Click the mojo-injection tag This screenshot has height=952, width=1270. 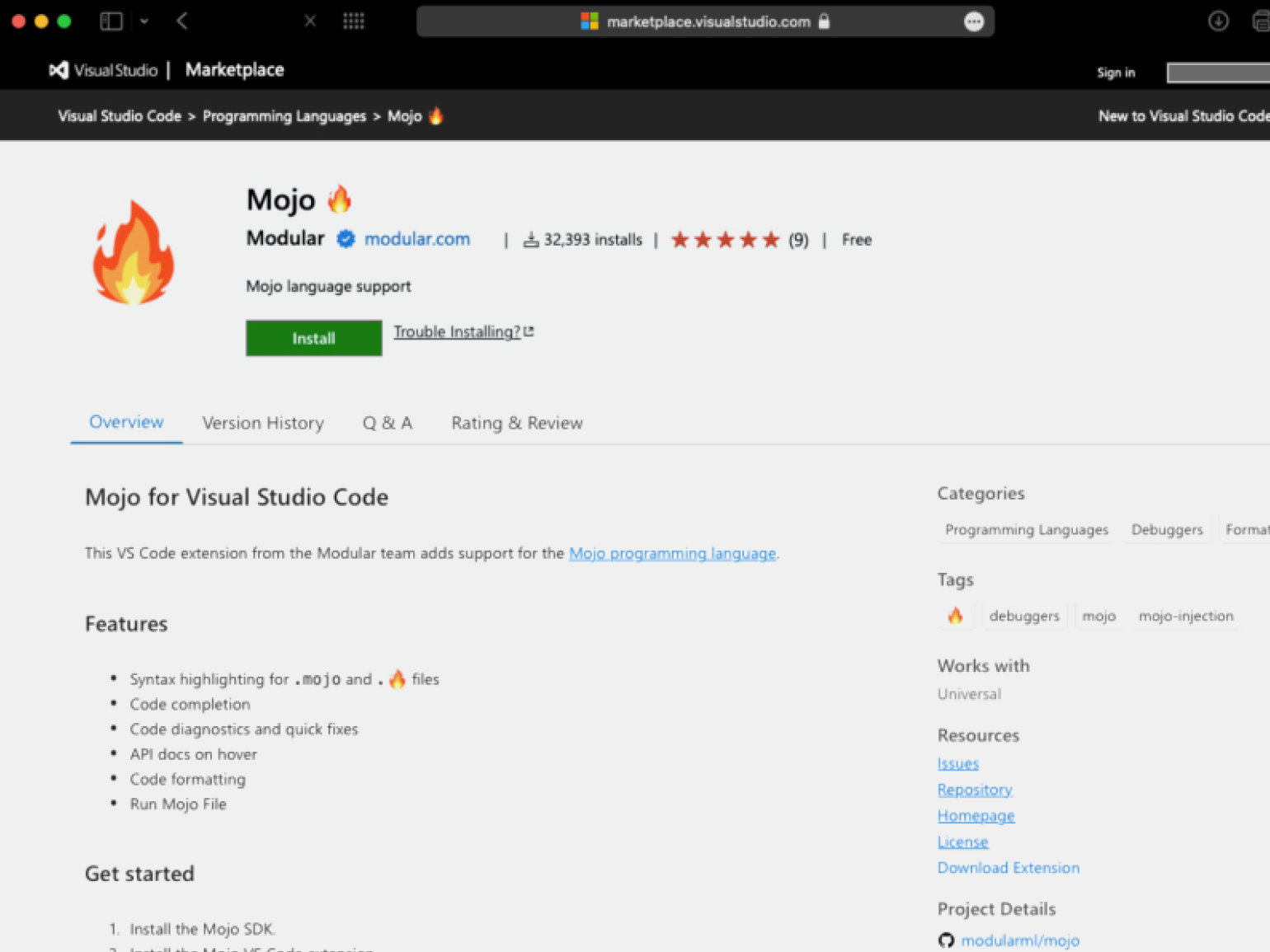(x=1186, y=616)
